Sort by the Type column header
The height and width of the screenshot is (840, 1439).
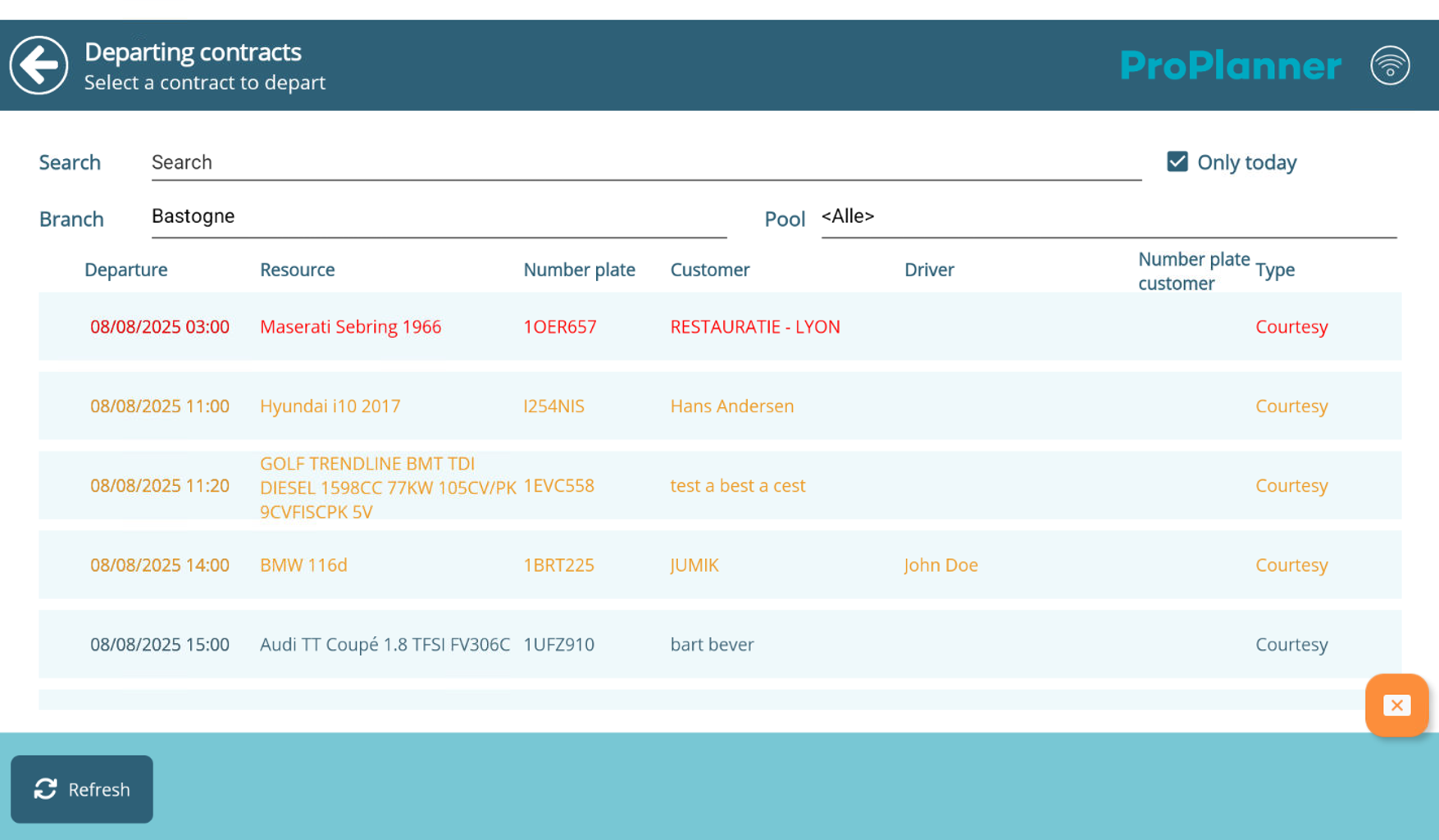[x=1275, y=270]
